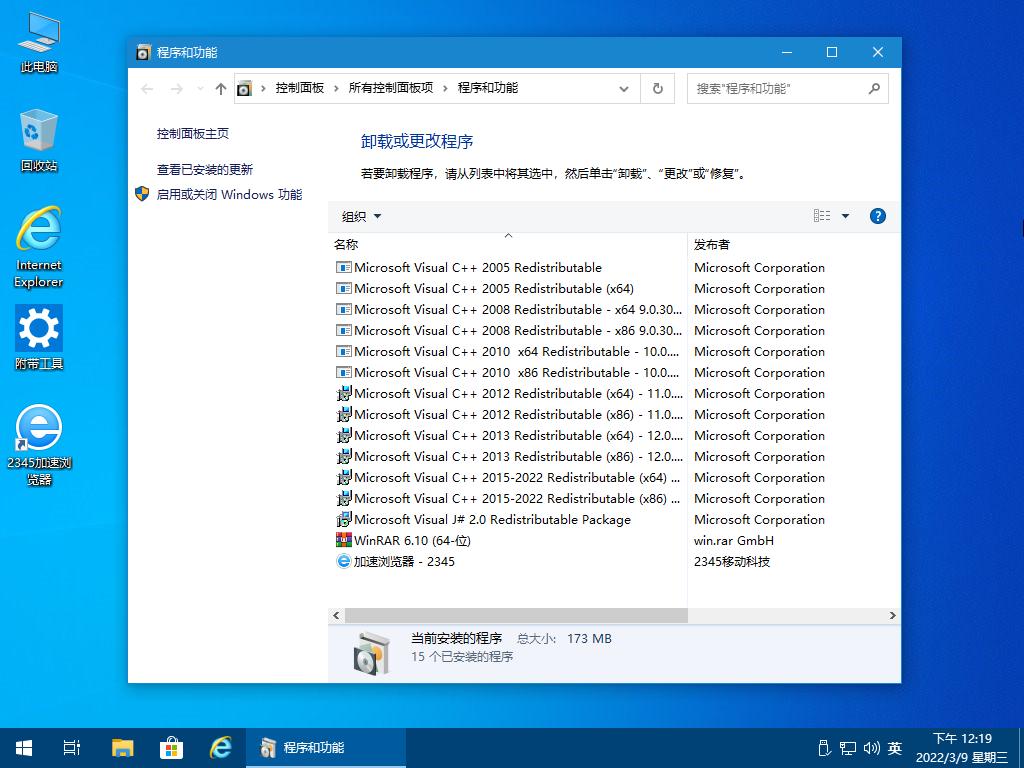Click the network tray icon
The height and width of the screenshot is (768, 1024).
click(x=848, y=748)
